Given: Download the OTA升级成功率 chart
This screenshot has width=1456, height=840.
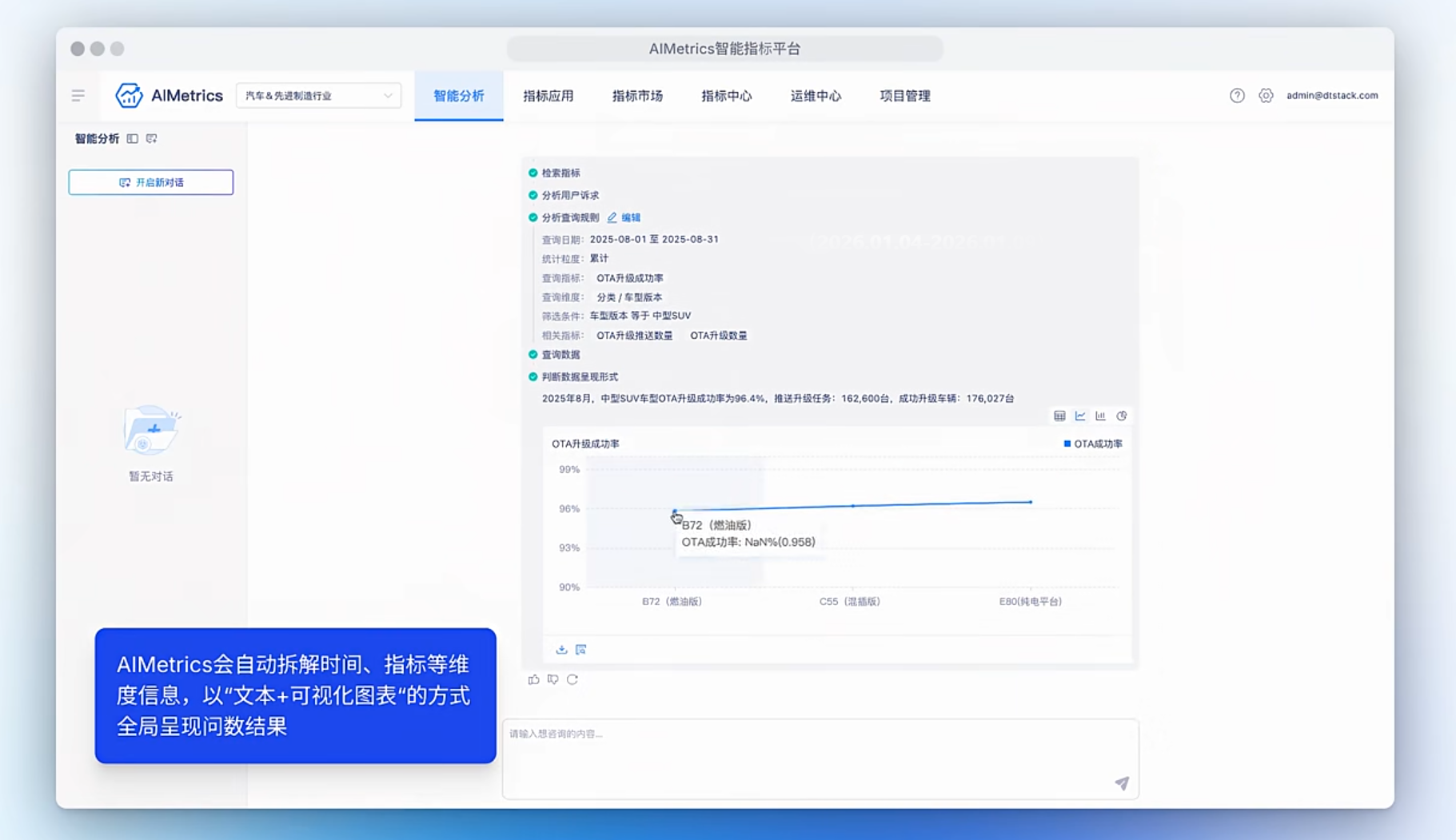Looking at the screenshot, I should pyautogui.click(x=561, y=650).
